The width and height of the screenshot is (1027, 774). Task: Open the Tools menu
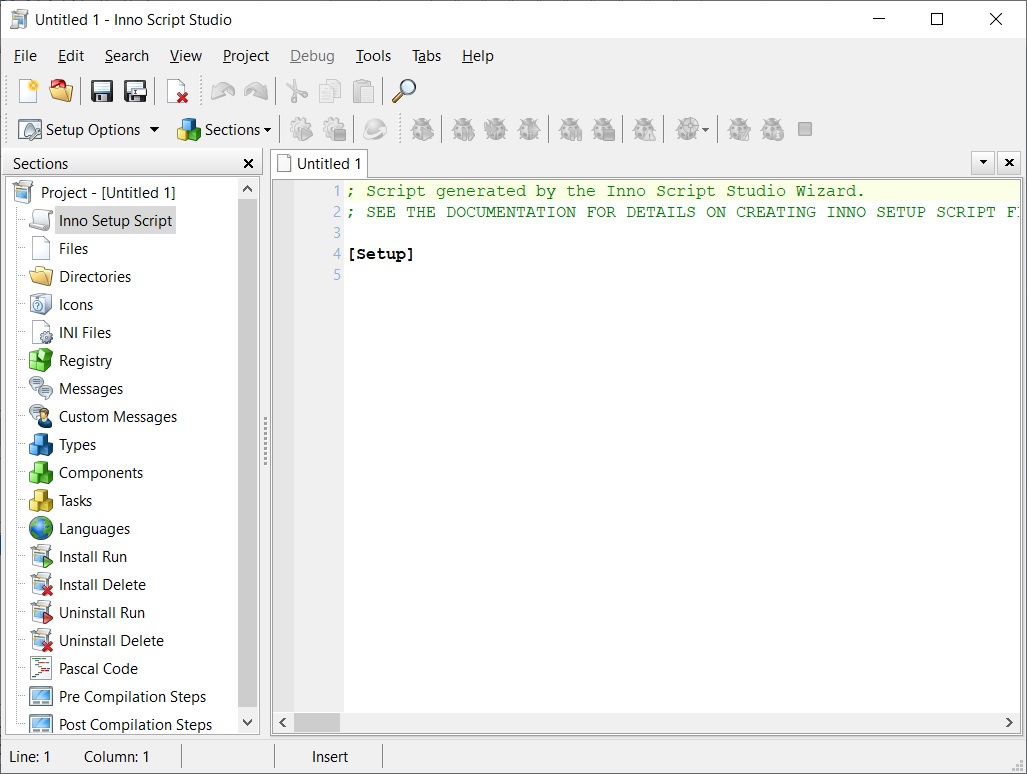click(373, 56)
